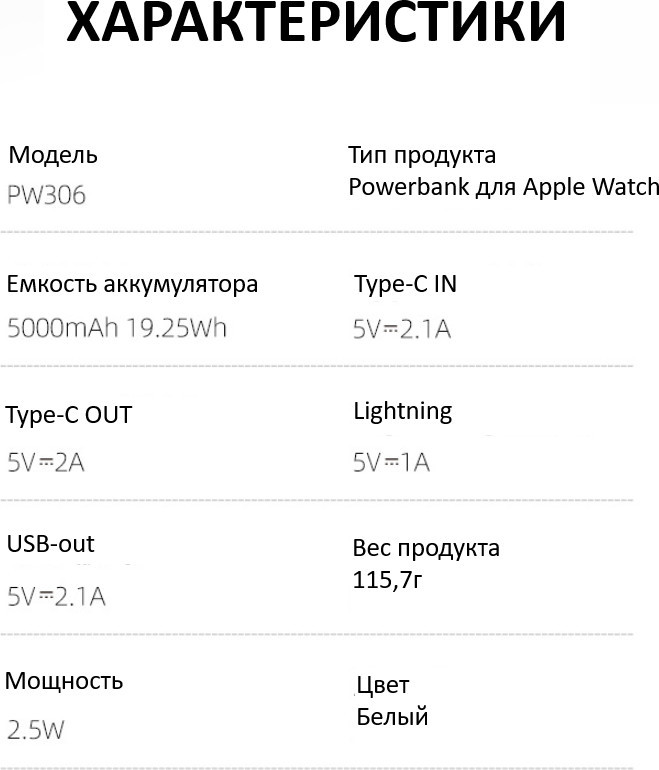The height and width of the screenshot is (770, 659).
Task: Click the Lightning label
Action: click(402, 411)
